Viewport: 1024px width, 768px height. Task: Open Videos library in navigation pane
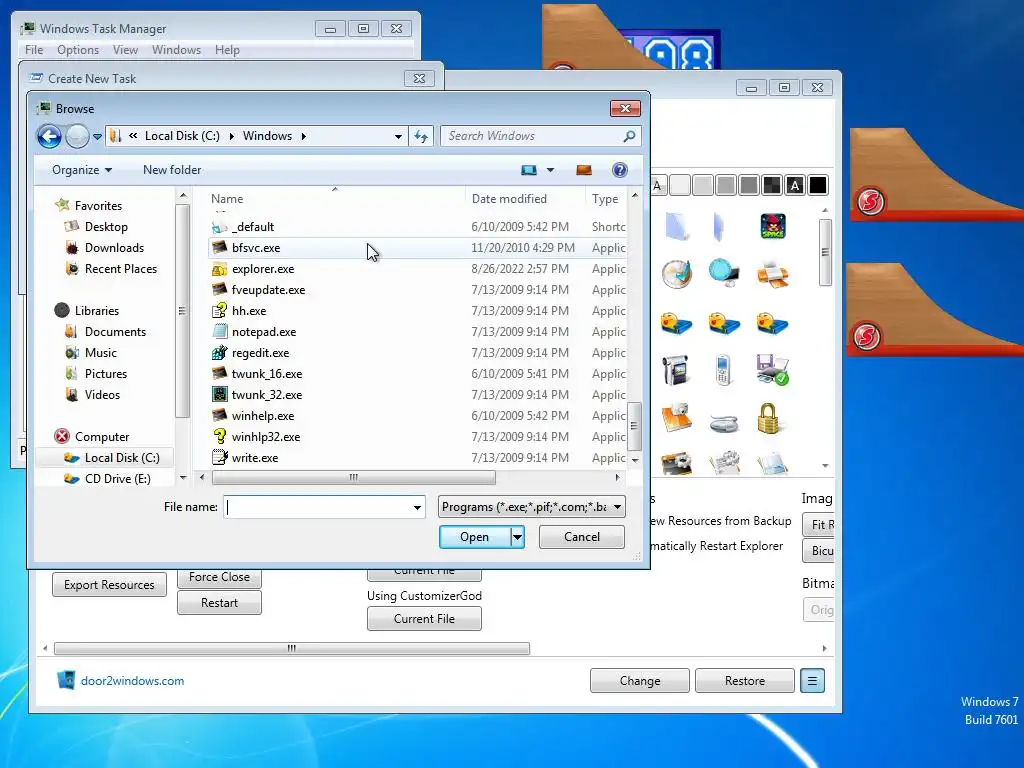click(103, 394)
